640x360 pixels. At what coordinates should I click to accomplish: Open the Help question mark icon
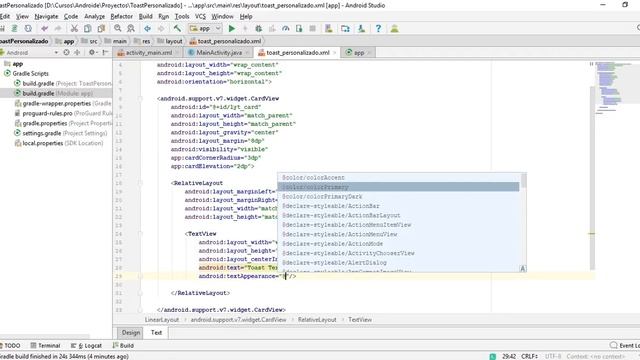378,29
